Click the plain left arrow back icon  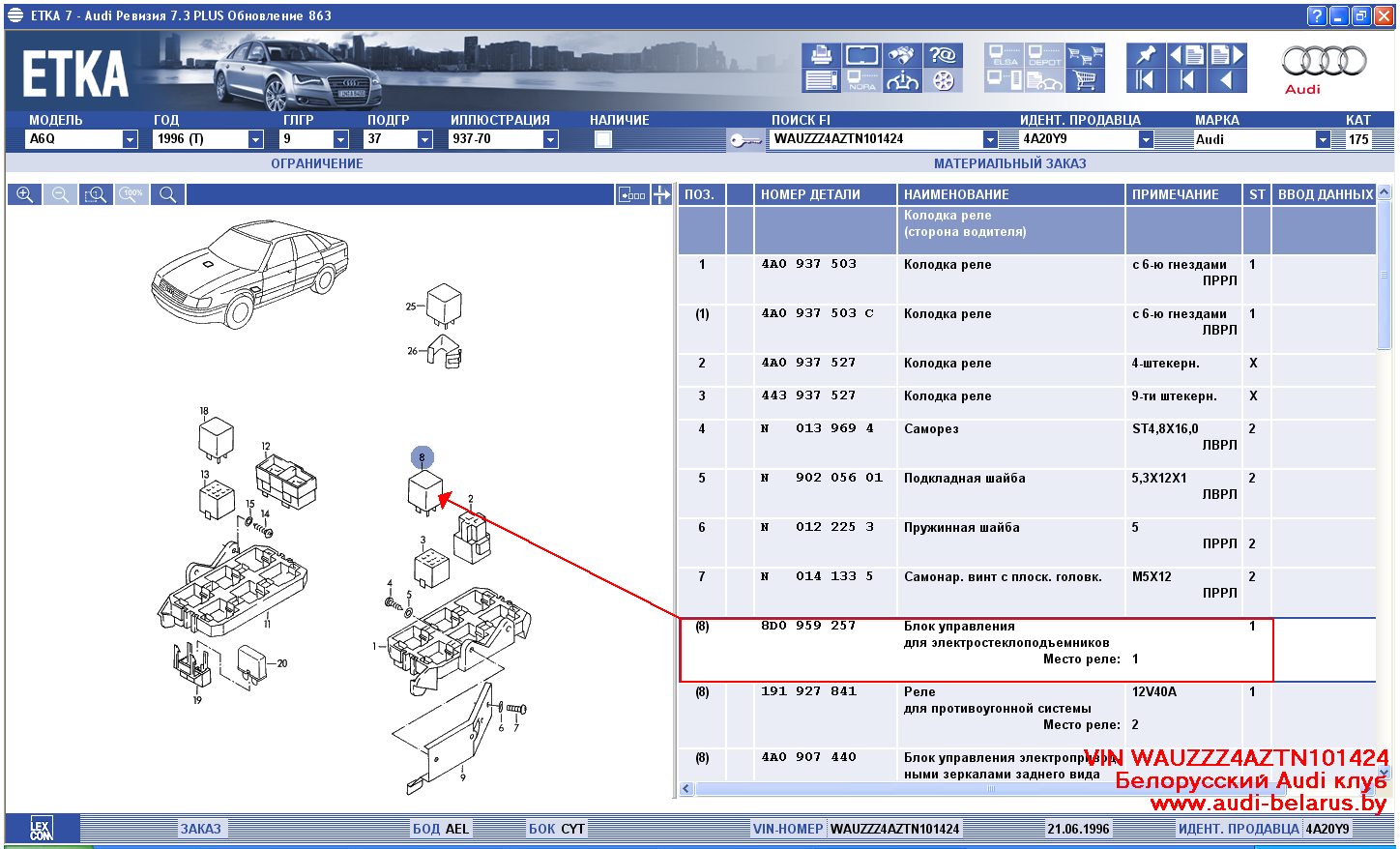(x=1227, y=80)
